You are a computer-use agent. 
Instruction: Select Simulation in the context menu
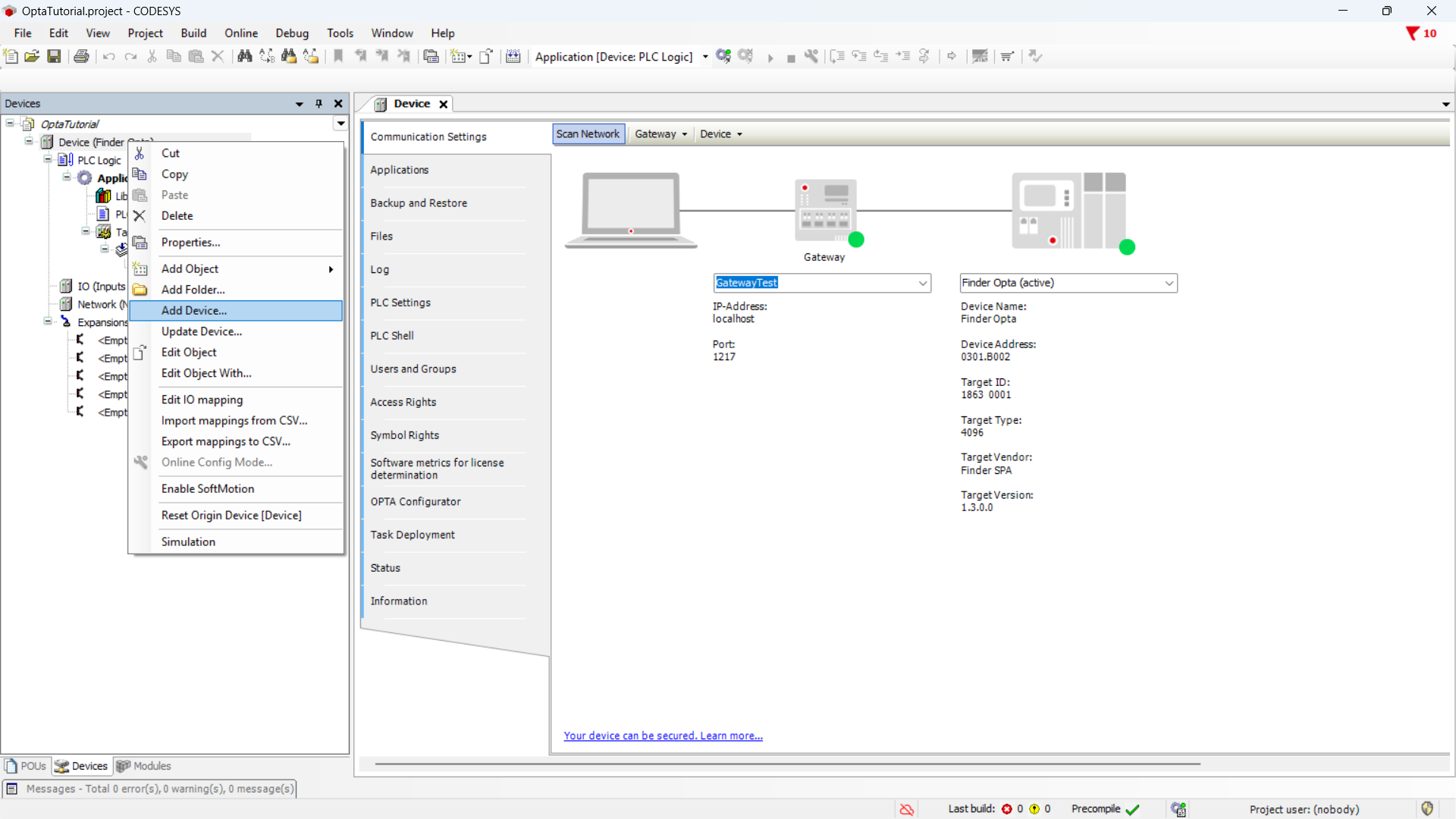click(x=188, y=541)
